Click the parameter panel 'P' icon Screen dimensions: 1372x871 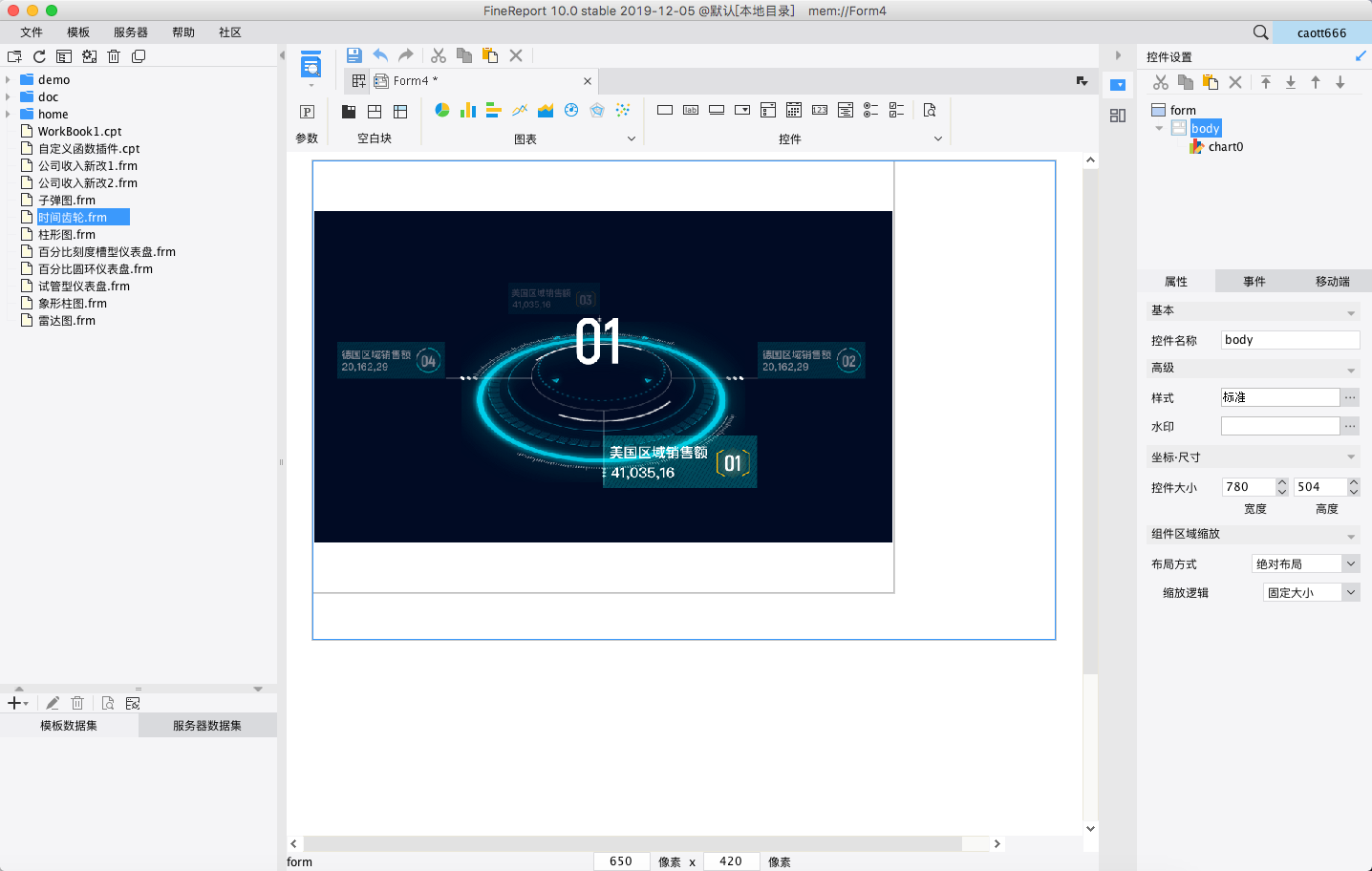click(x=308, y=112)
